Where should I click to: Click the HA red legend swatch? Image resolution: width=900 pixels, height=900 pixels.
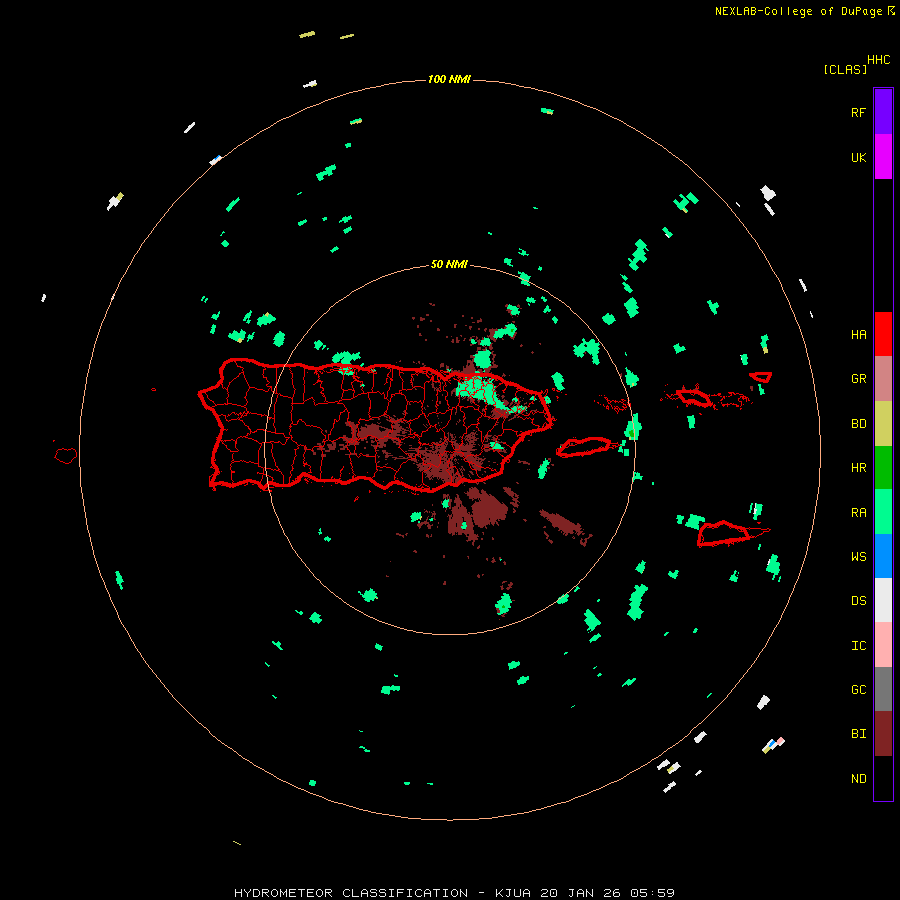(883, 334)
